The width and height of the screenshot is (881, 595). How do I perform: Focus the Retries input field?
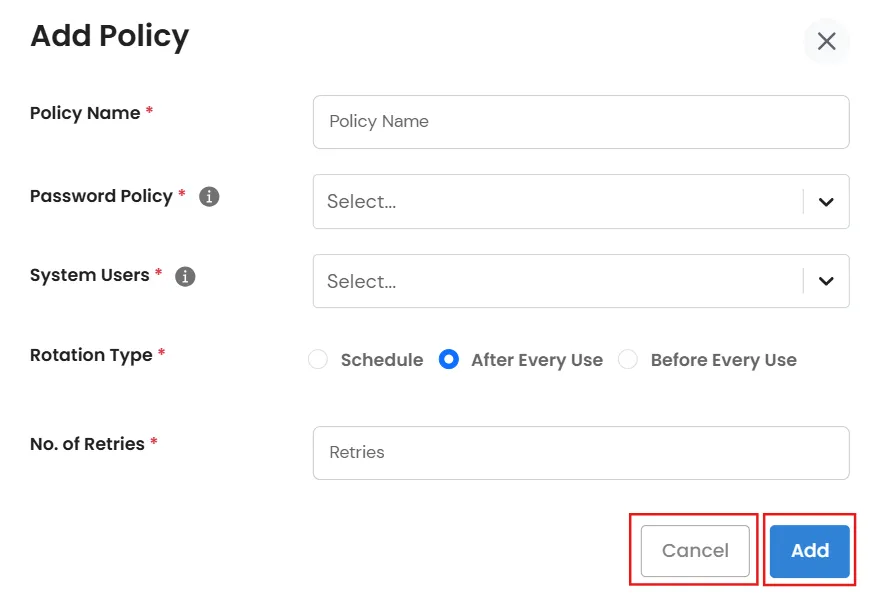581,453
